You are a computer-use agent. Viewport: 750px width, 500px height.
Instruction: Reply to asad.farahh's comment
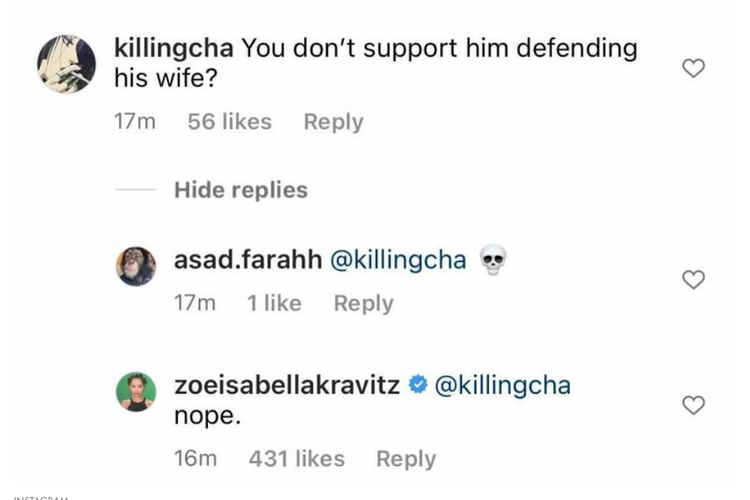click(363, 303)
